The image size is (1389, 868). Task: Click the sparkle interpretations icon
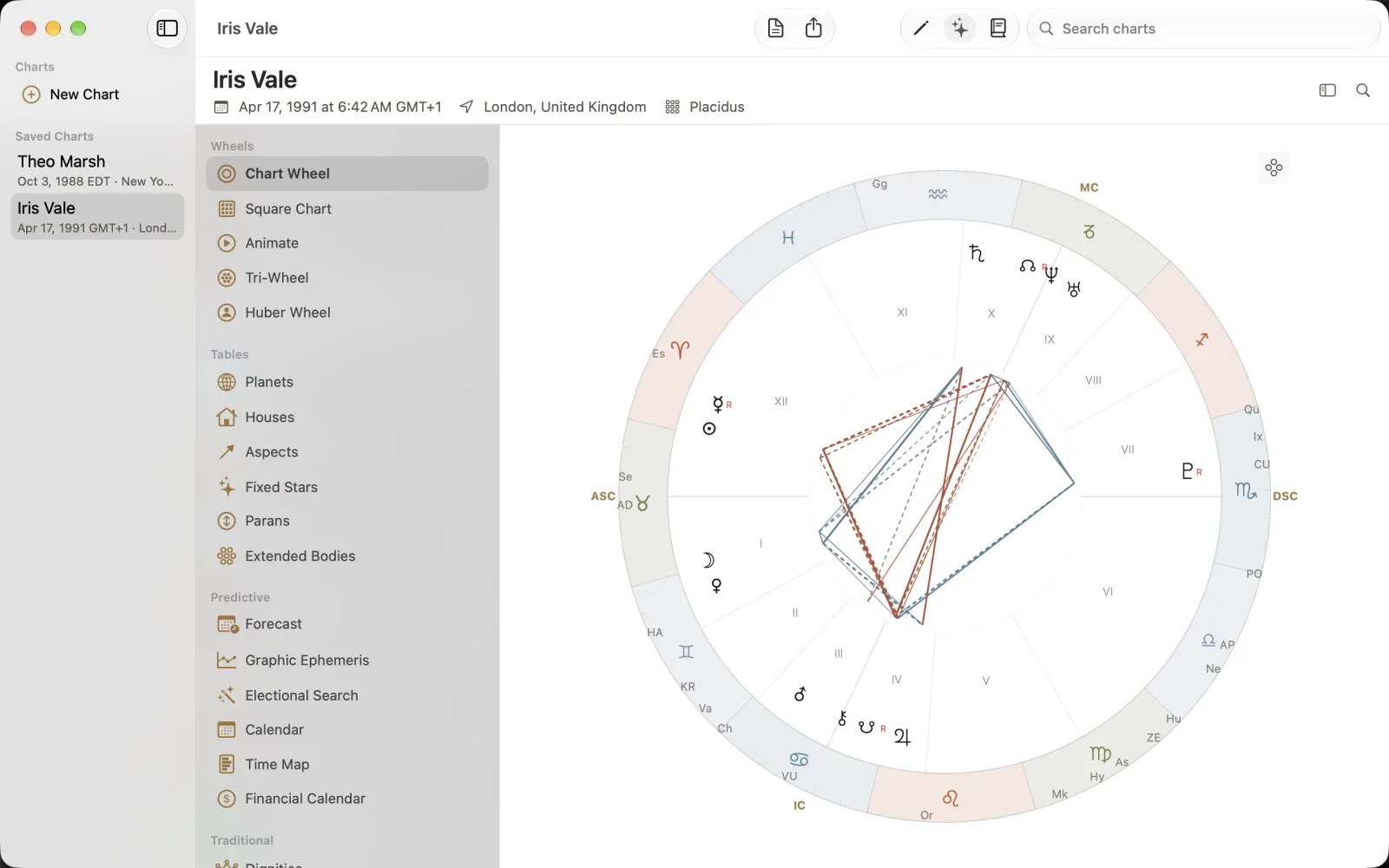pos(959,29)
